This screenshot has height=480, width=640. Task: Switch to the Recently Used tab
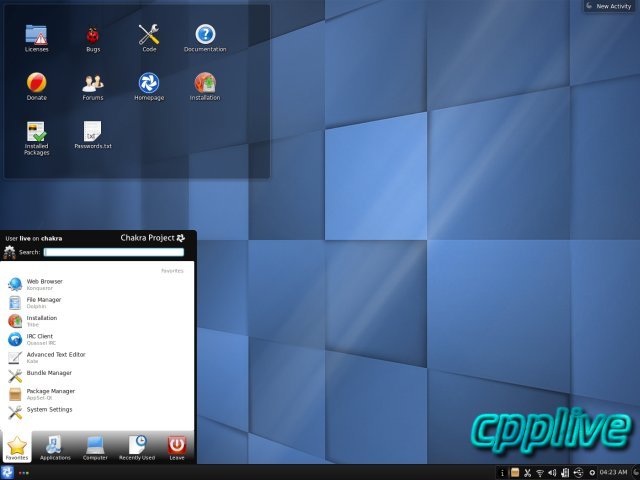pos(137,447)
